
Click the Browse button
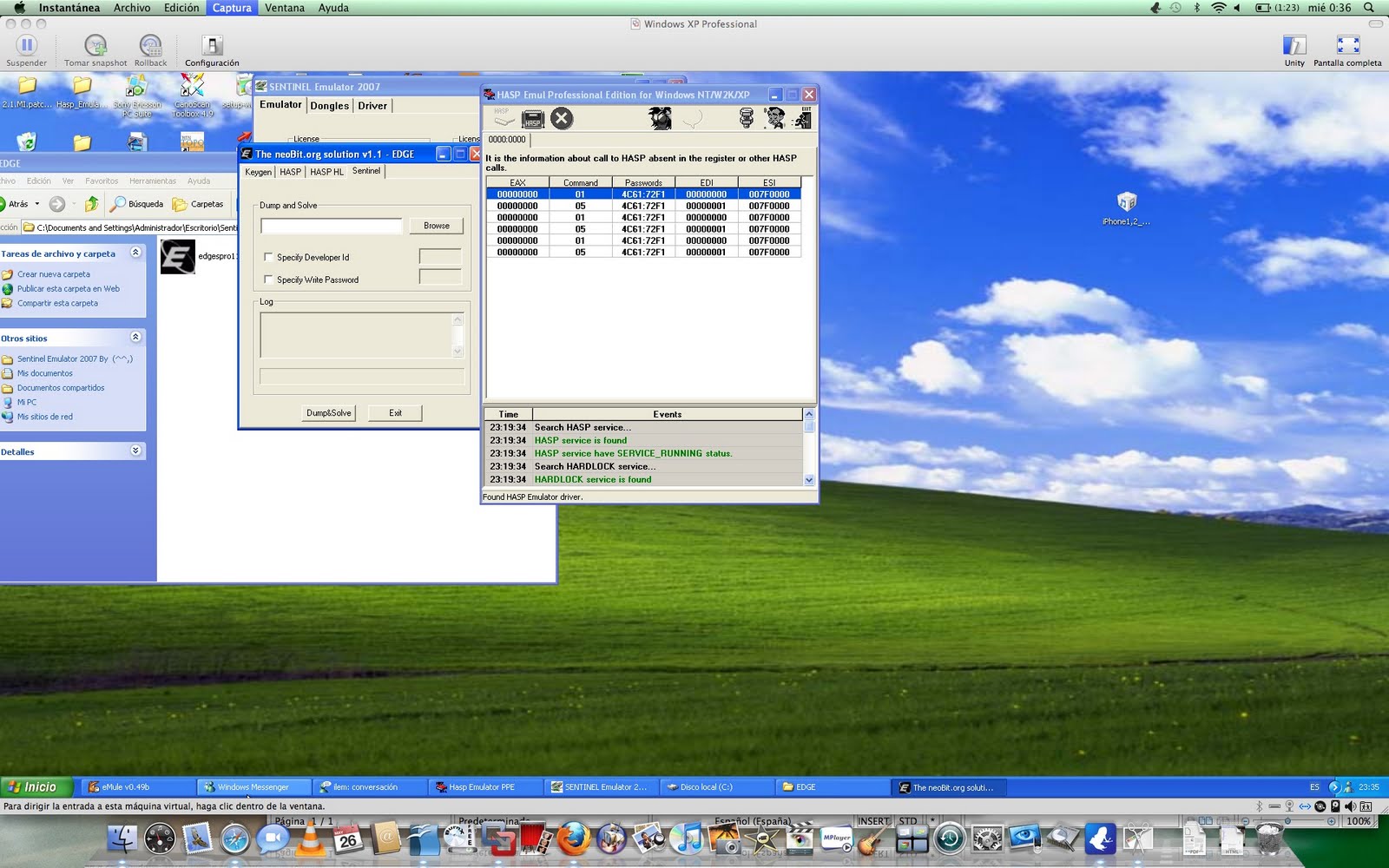437,226
